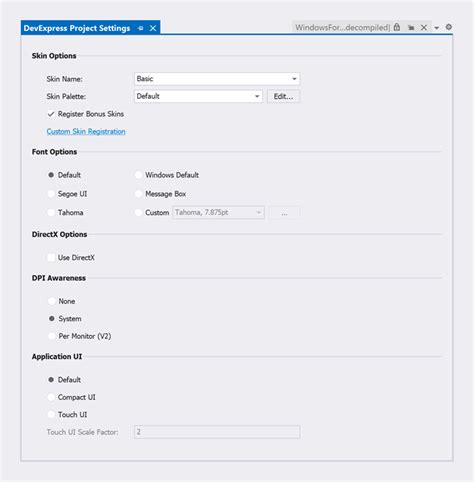
Task: Click the ellipsis font browse button
Action: pos(284,212)
